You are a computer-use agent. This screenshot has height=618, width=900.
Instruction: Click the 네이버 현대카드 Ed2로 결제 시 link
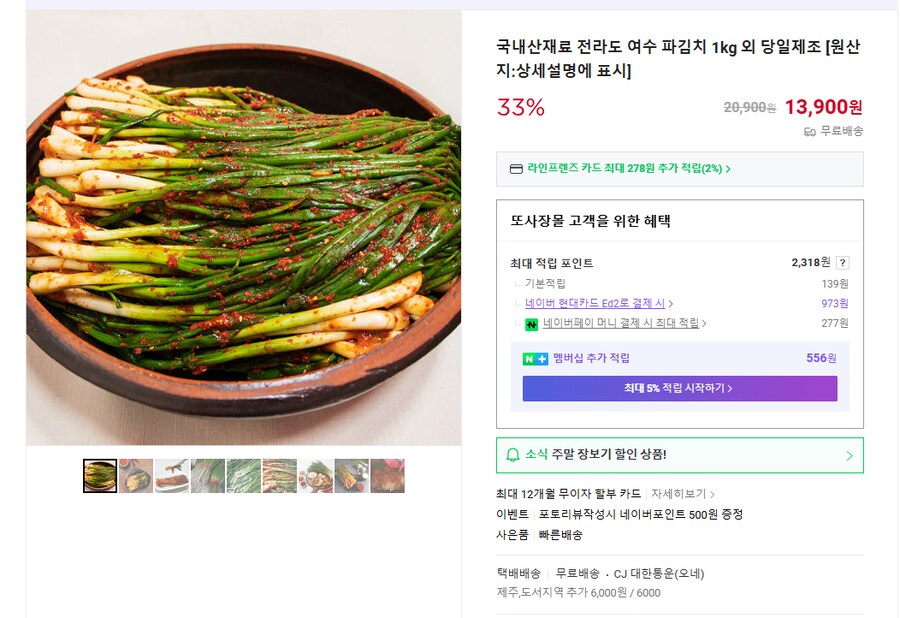click(592, 302)
